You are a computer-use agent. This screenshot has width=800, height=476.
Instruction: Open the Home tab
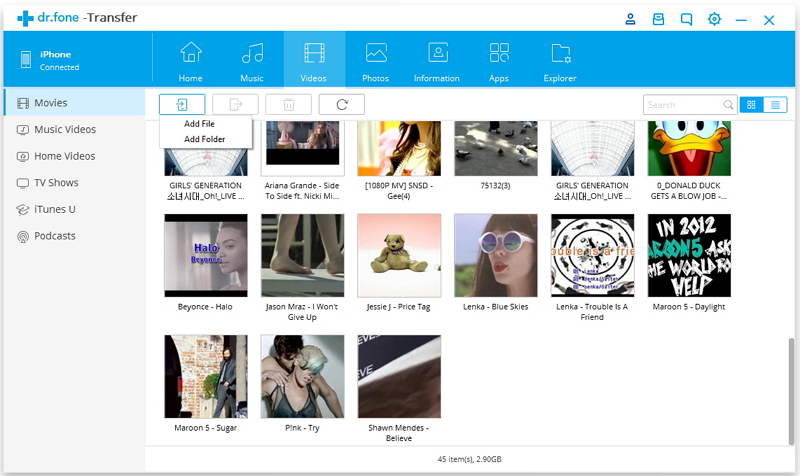(190, 60)
